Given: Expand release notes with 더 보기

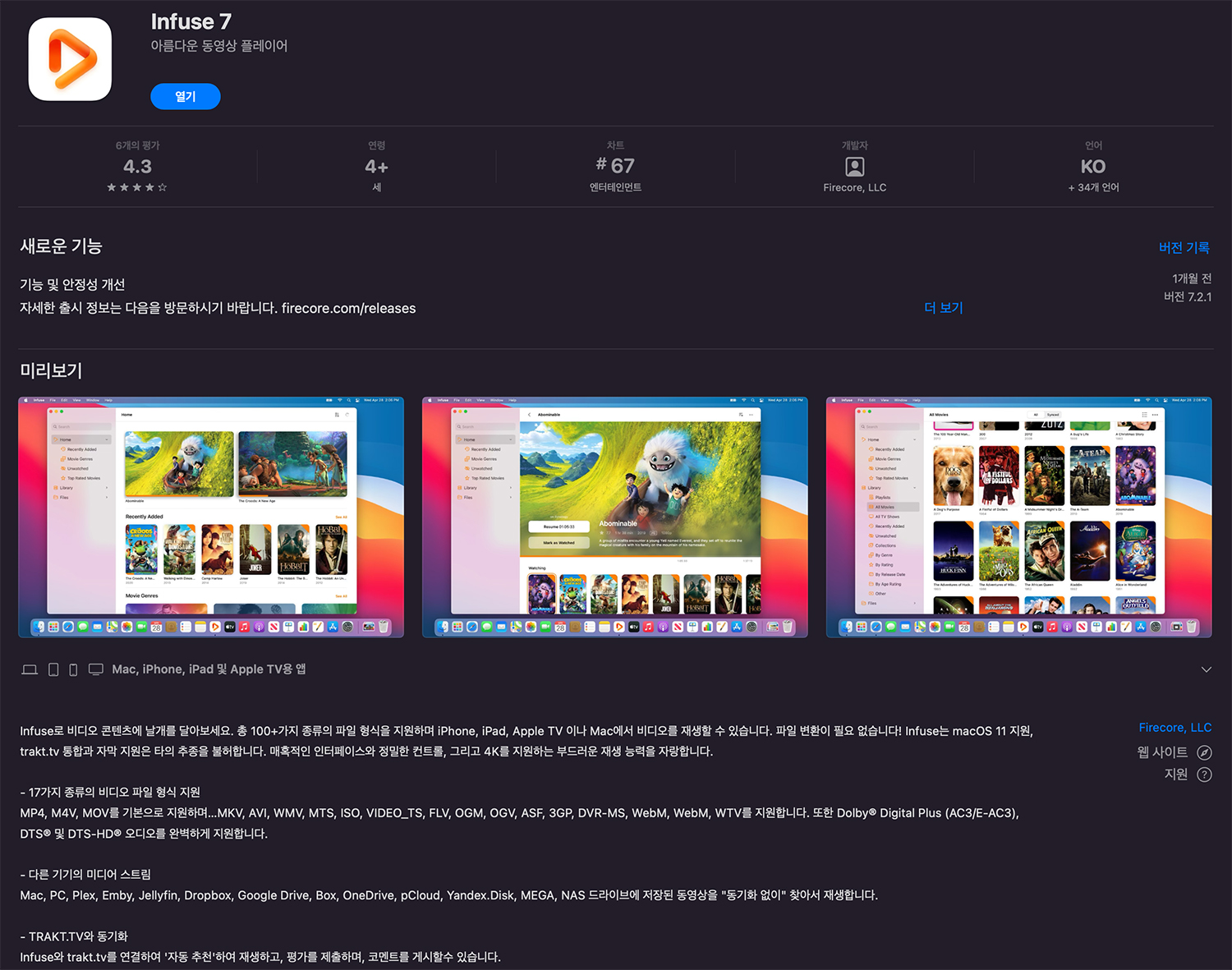Looking at the screenshot, I should pos(943,307).
